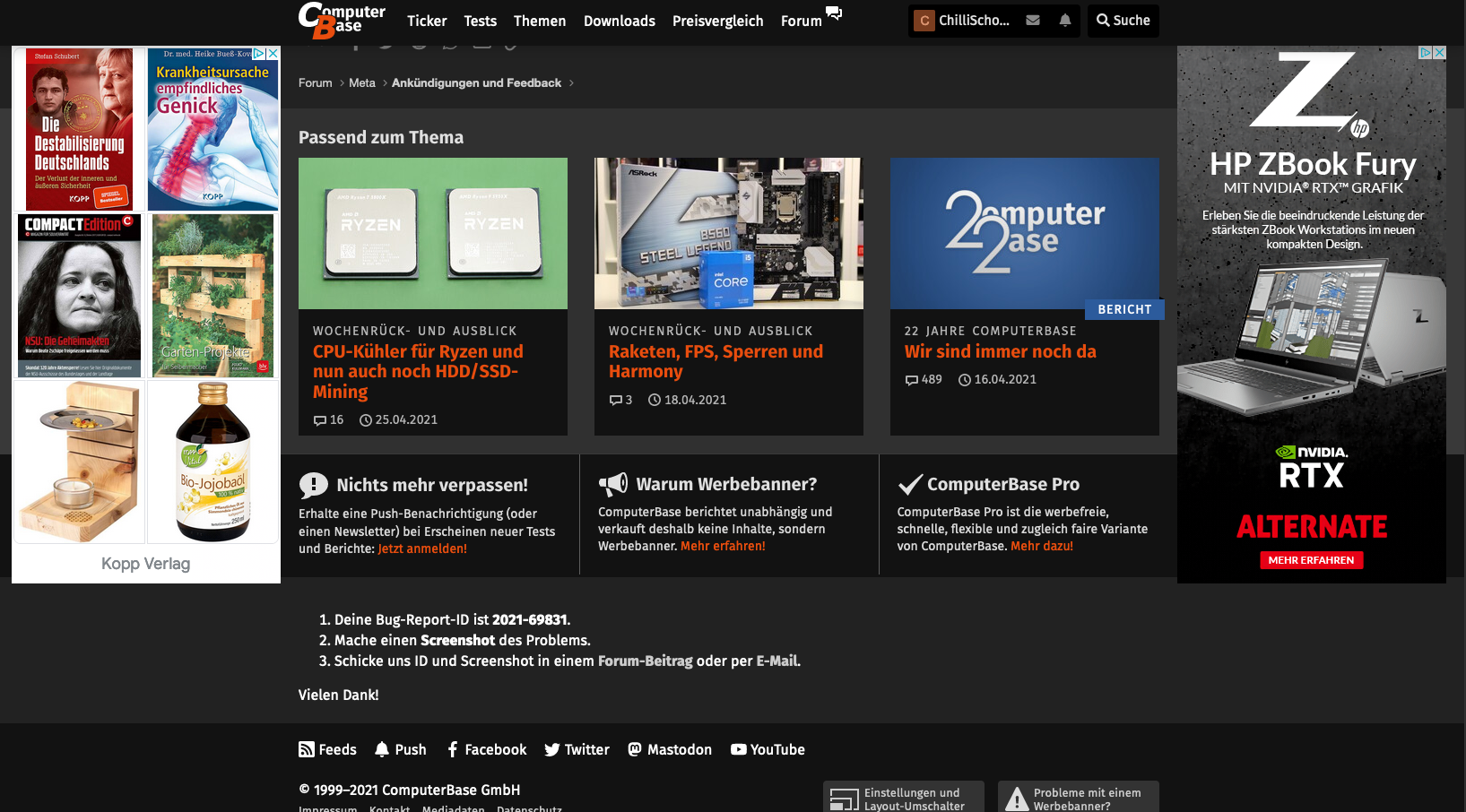The image size is (1466, 812).
Task: Open the Feeds RSS icon link
Action: (327, 749)
